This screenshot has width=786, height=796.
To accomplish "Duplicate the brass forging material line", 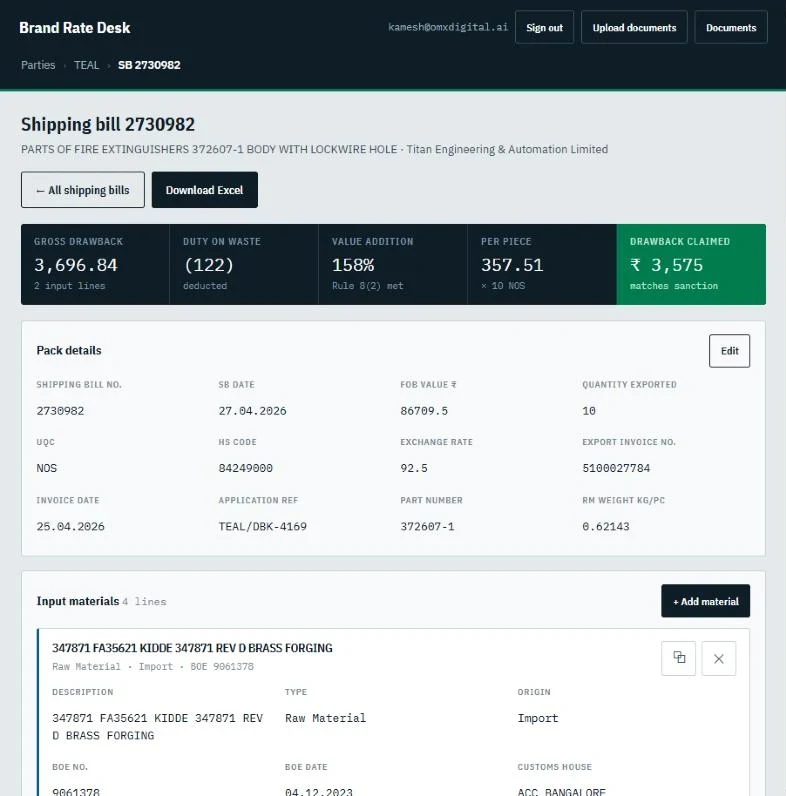I will click(678, 658).
